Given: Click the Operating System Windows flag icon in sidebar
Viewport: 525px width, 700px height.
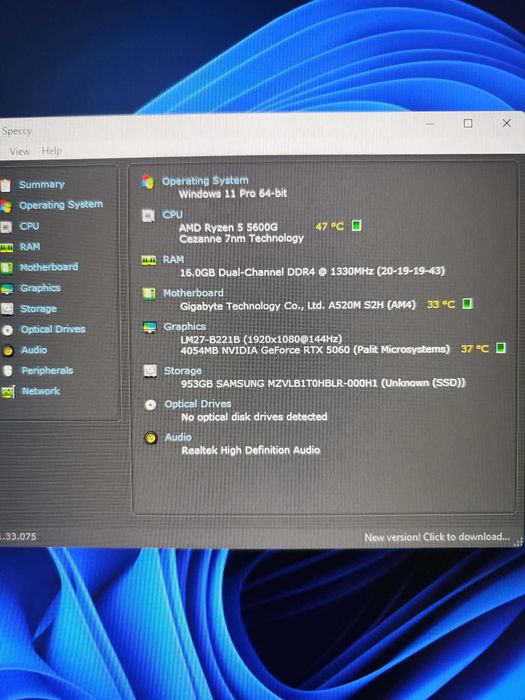Looking at the screenshot, I should [6, 206].
